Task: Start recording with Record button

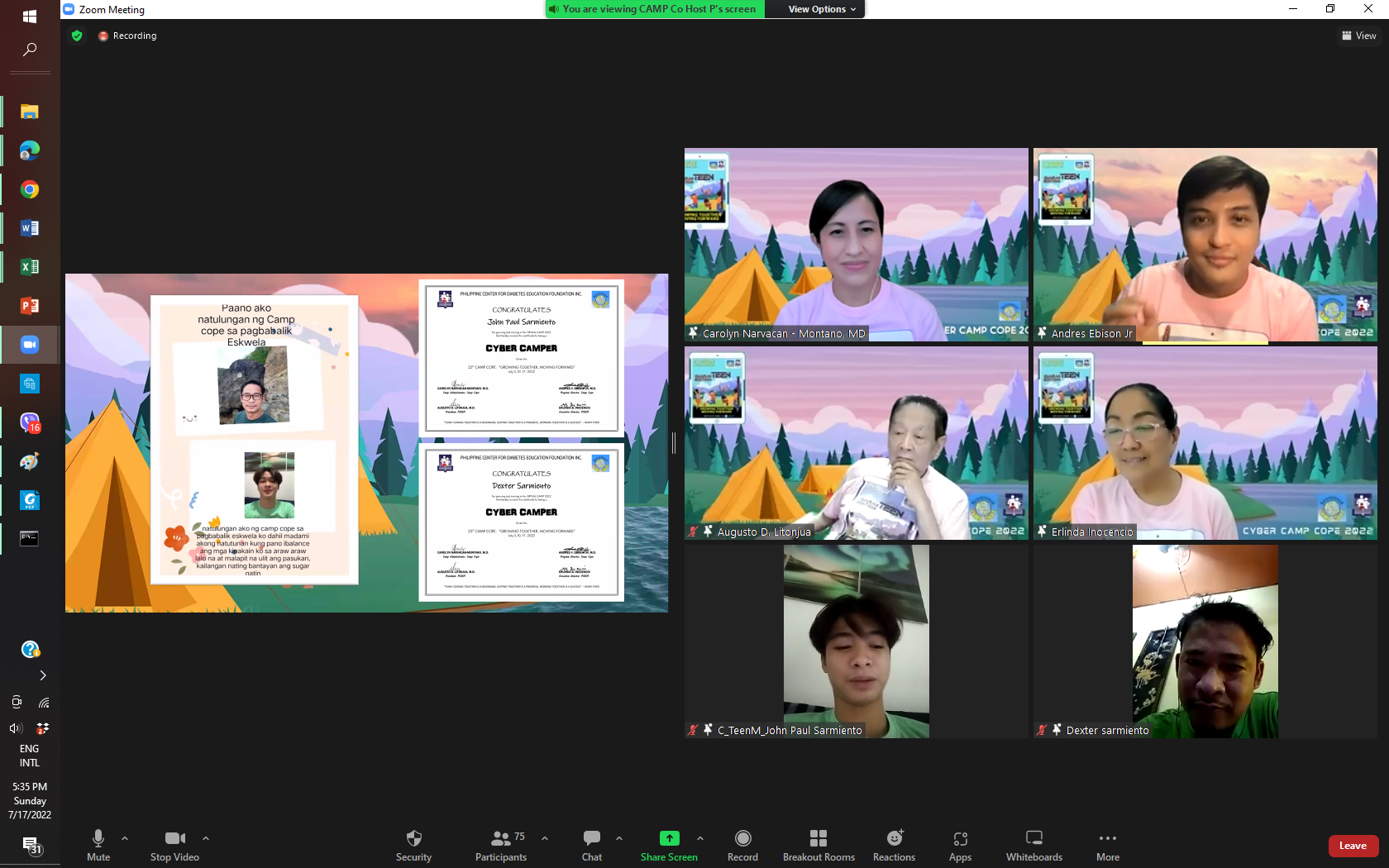Action: click(x=742, y=839)
